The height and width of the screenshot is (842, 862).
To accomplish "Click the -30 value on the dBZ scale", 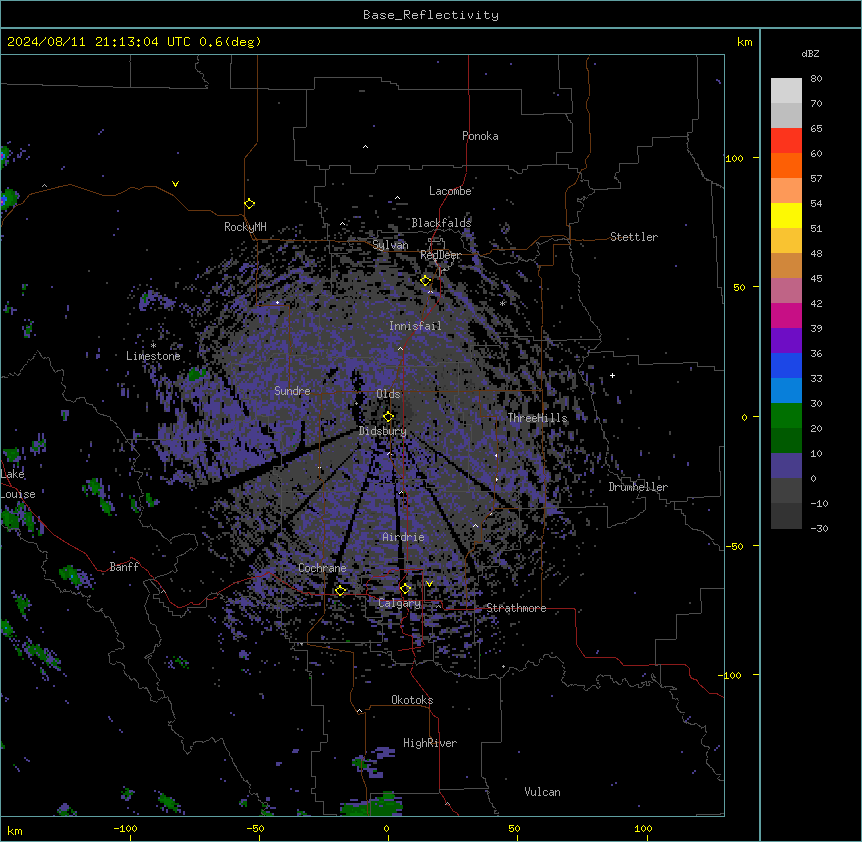I will (x=819, y=528).
